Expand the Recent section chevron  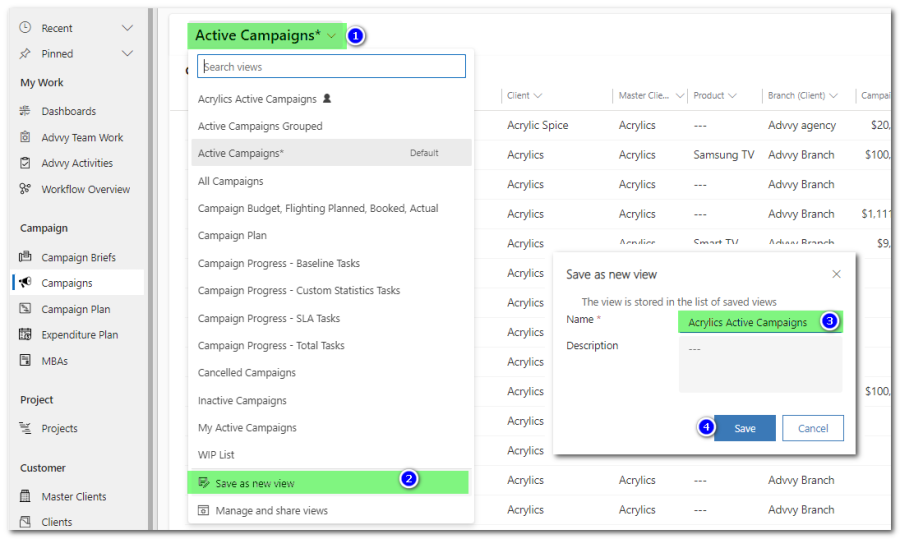coord(127,28)
